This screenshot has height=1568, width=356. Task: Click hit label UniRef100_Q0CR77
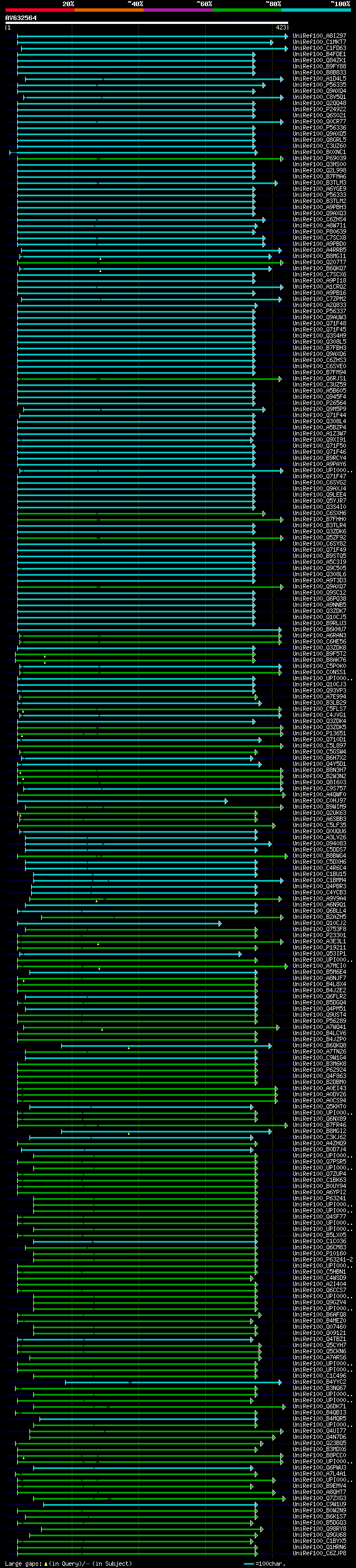pyautogui.click(x=319, y=122)
